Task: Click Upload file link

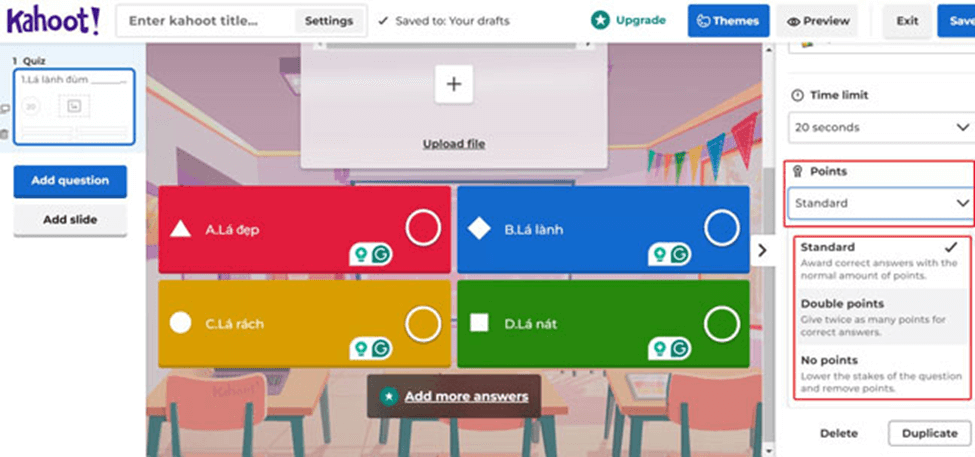Action: tap(454, 144)
